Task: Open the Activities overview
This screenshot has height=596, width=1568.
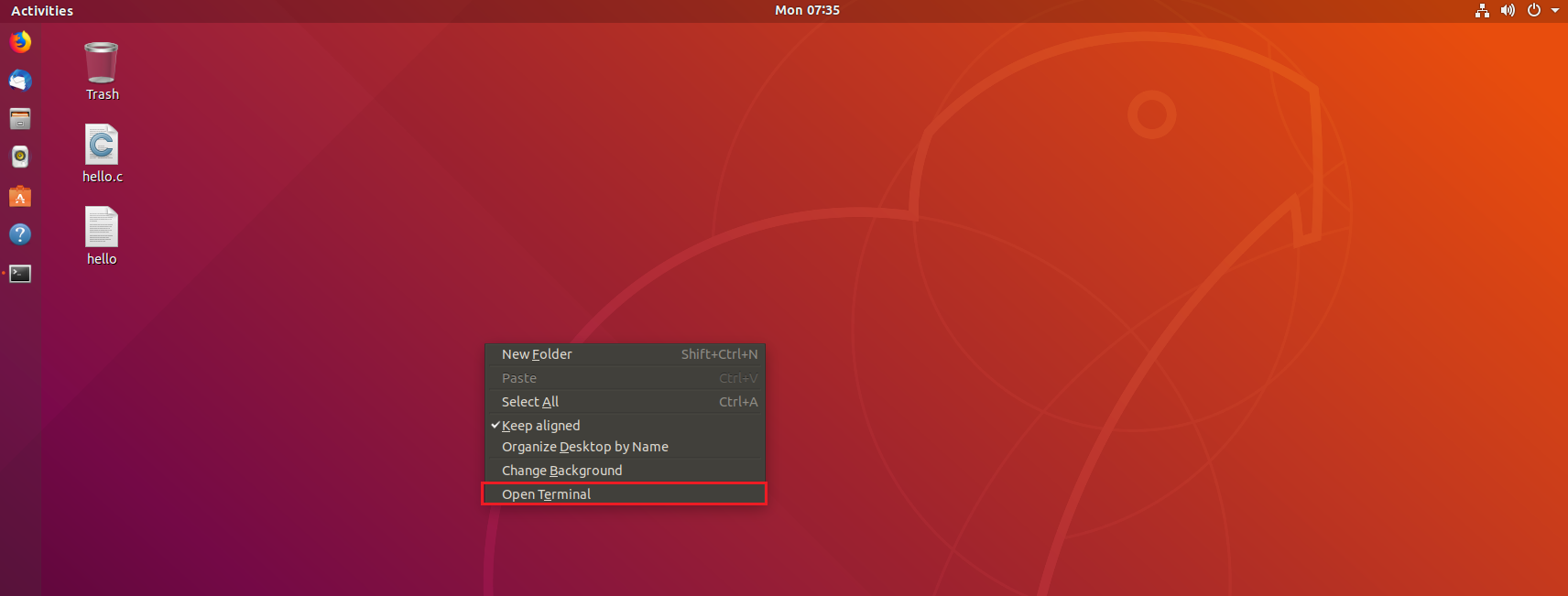Action: pyautogui.click(x=42, y=11)
